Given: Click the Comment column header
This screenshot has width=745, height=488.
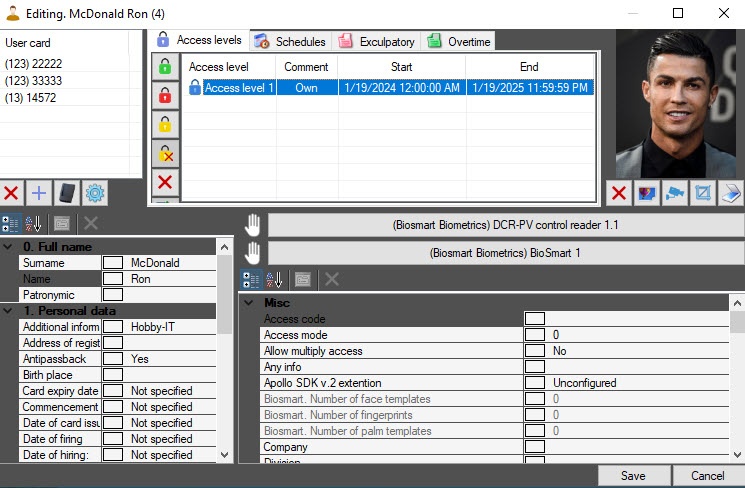Looking at the screenshot, I should point(306,67).
